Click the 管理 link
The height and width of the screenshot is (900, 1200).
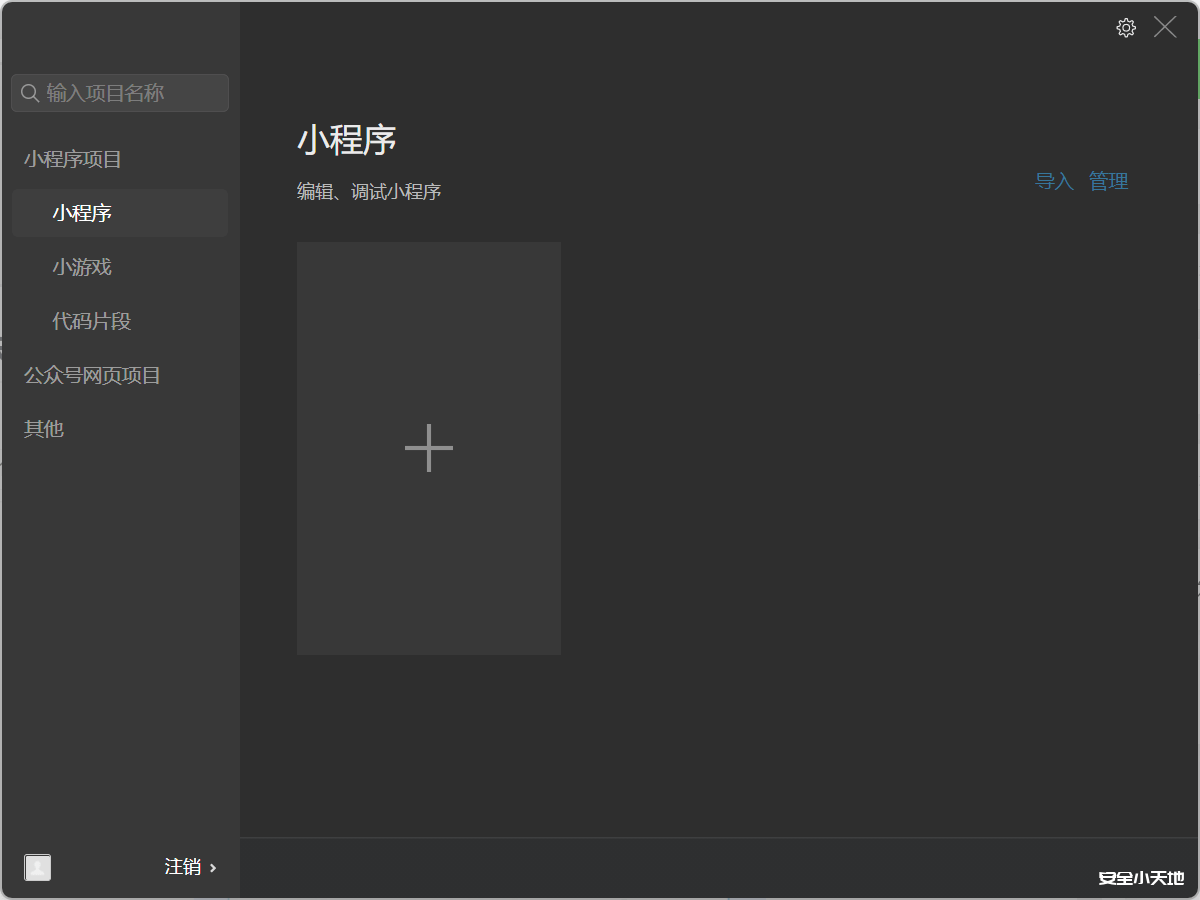(x=1108, y=181)
